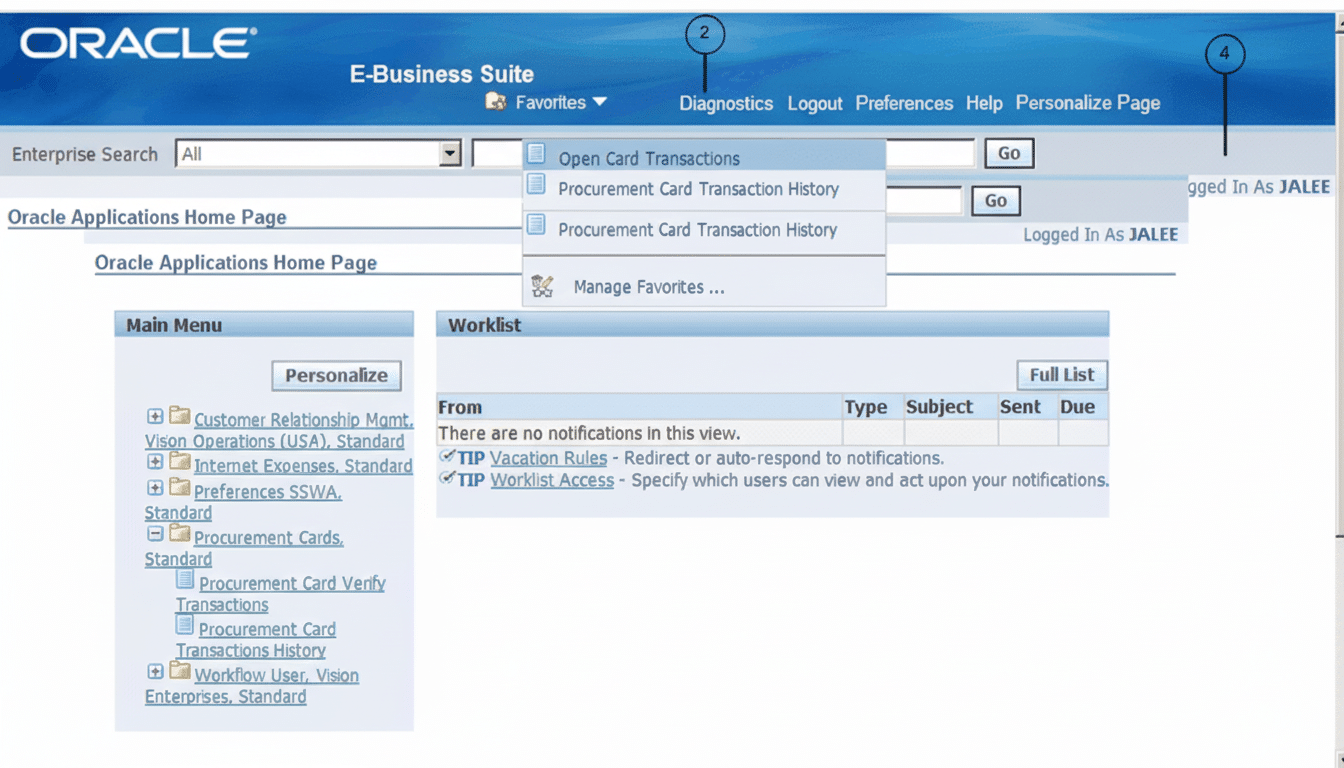The height and width of the screenshot is (768, 1344).
Task: Click document icon beside Open Card Transactions
Action: tap(535, 155)
